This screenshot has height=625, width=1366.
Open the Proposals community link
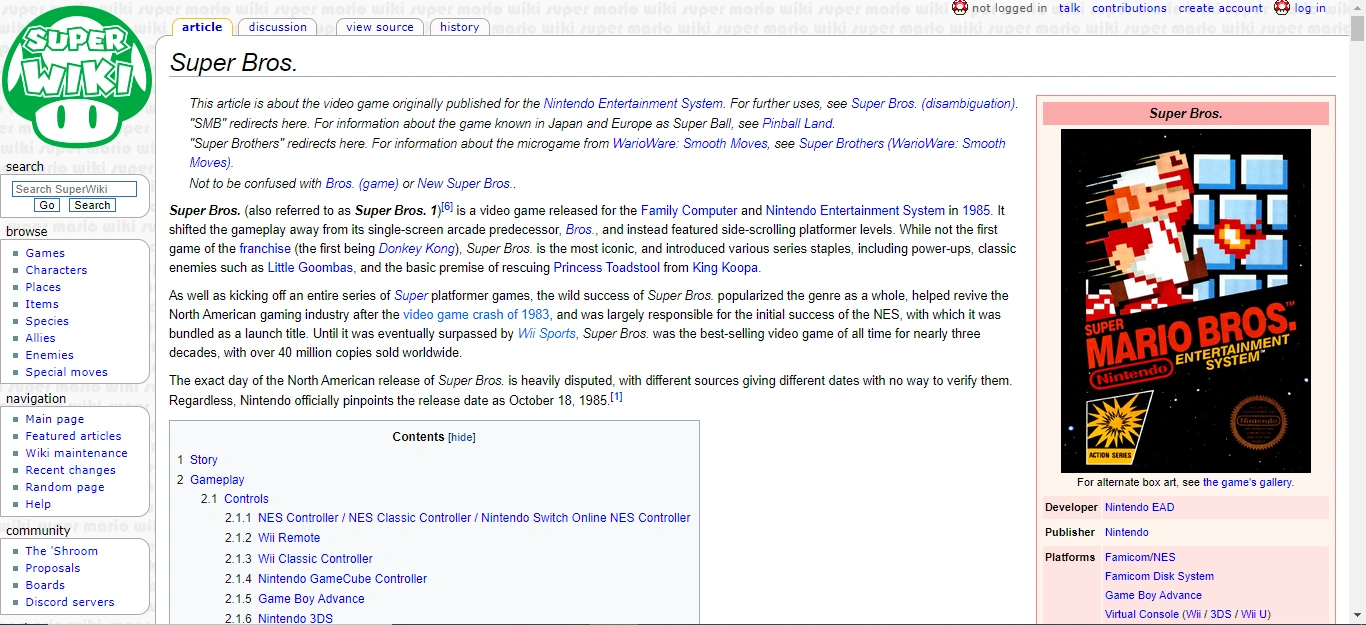coord(53,568)
